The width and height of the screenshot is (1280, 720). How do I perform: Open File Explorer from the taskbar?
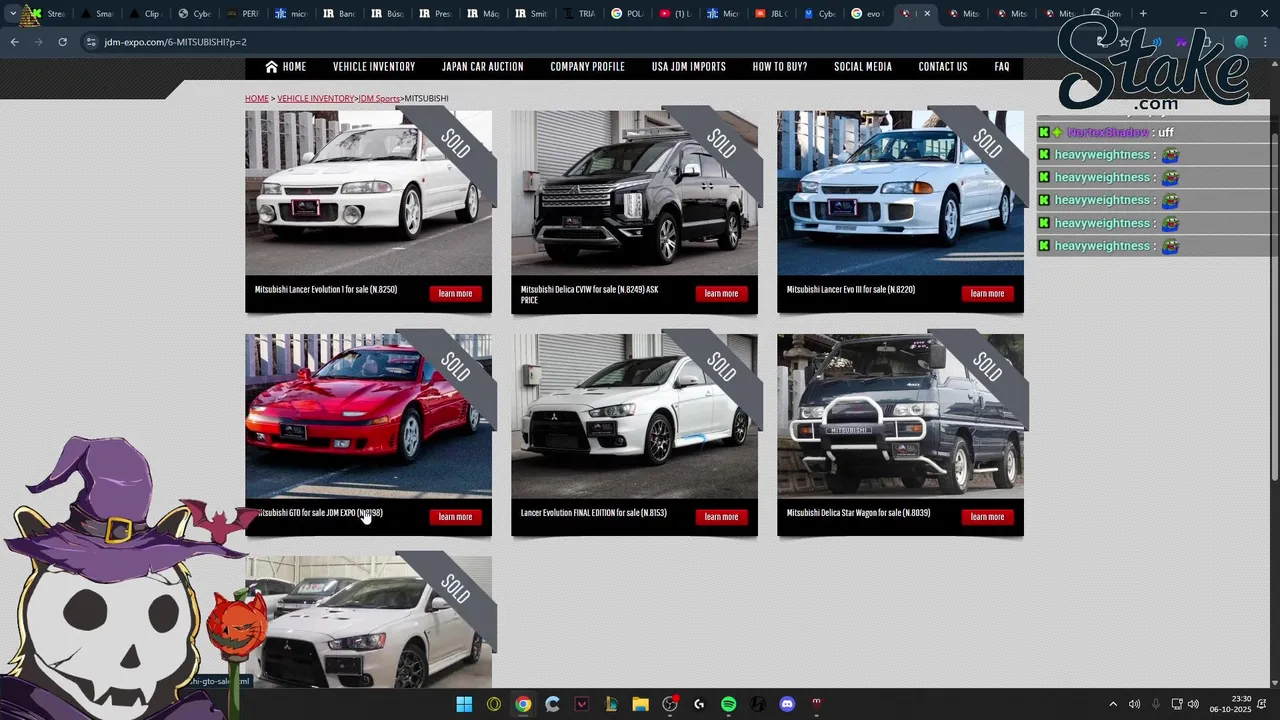[x=640, y=704]
